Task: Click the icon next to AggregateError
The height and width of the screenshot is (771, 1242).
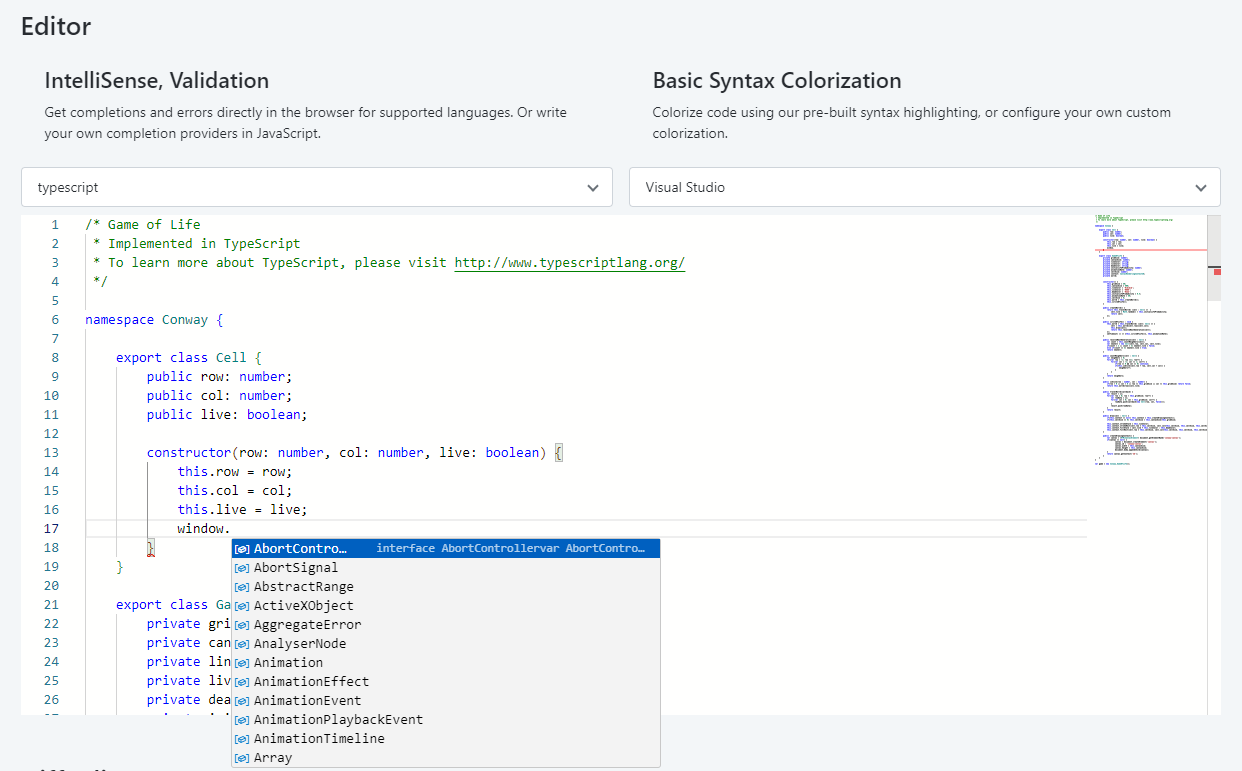Action: pyautogui.click(x=242, y=625)
